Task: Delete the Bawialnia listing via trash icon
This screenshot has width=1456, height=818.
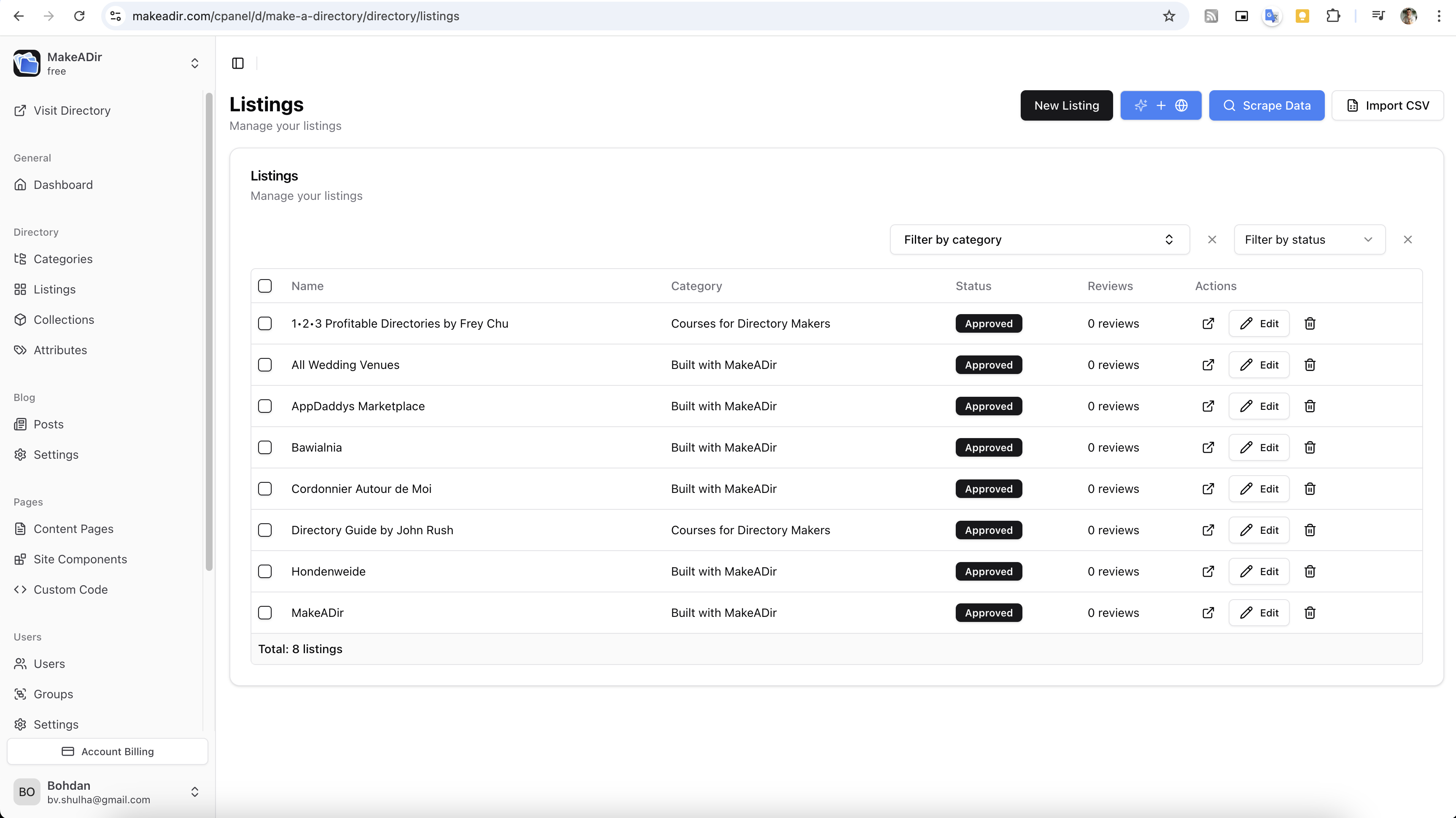Action: pos(1310,447)
